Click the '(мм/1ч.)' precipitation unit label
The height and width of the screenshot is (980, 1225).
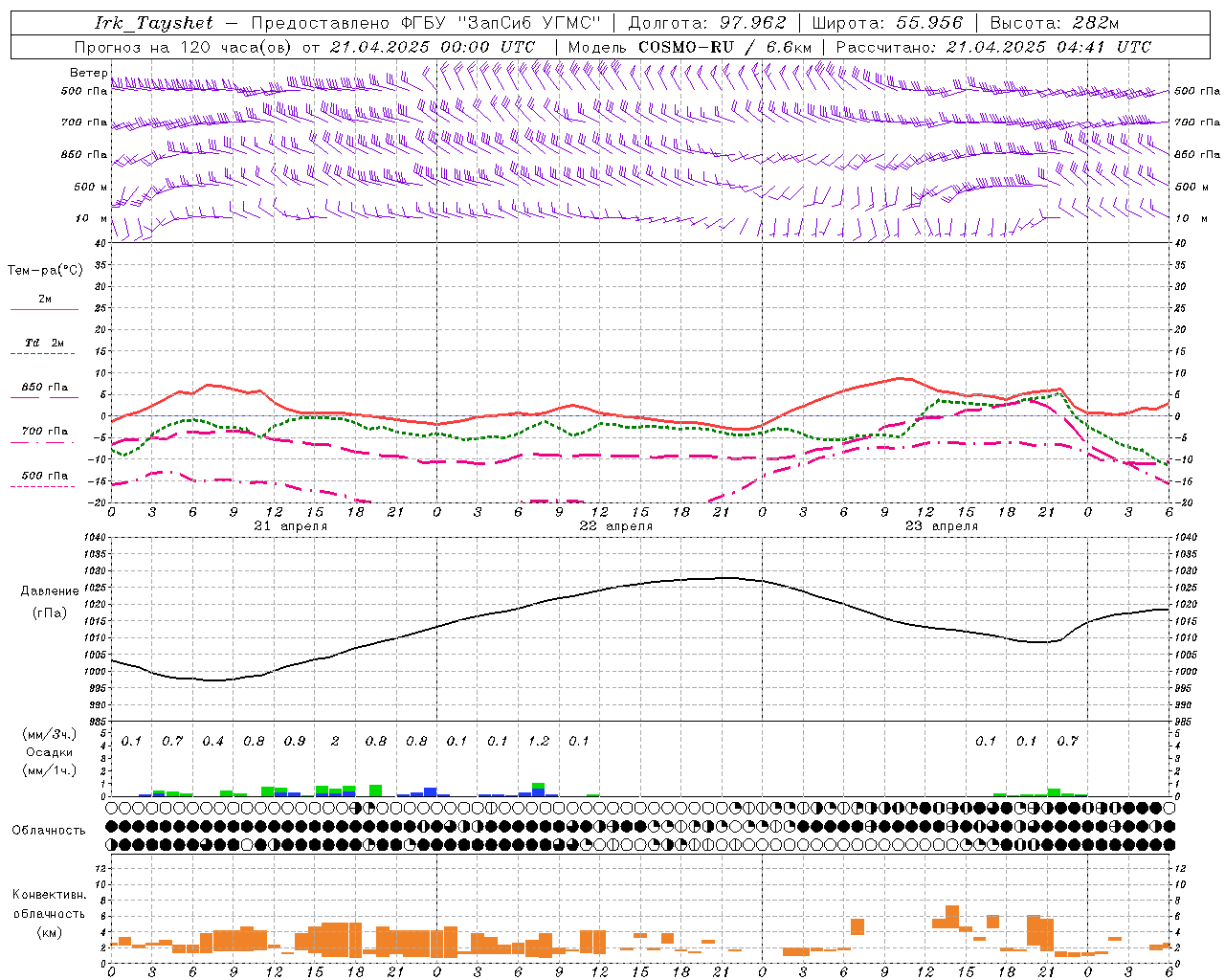tap(49, 770)
